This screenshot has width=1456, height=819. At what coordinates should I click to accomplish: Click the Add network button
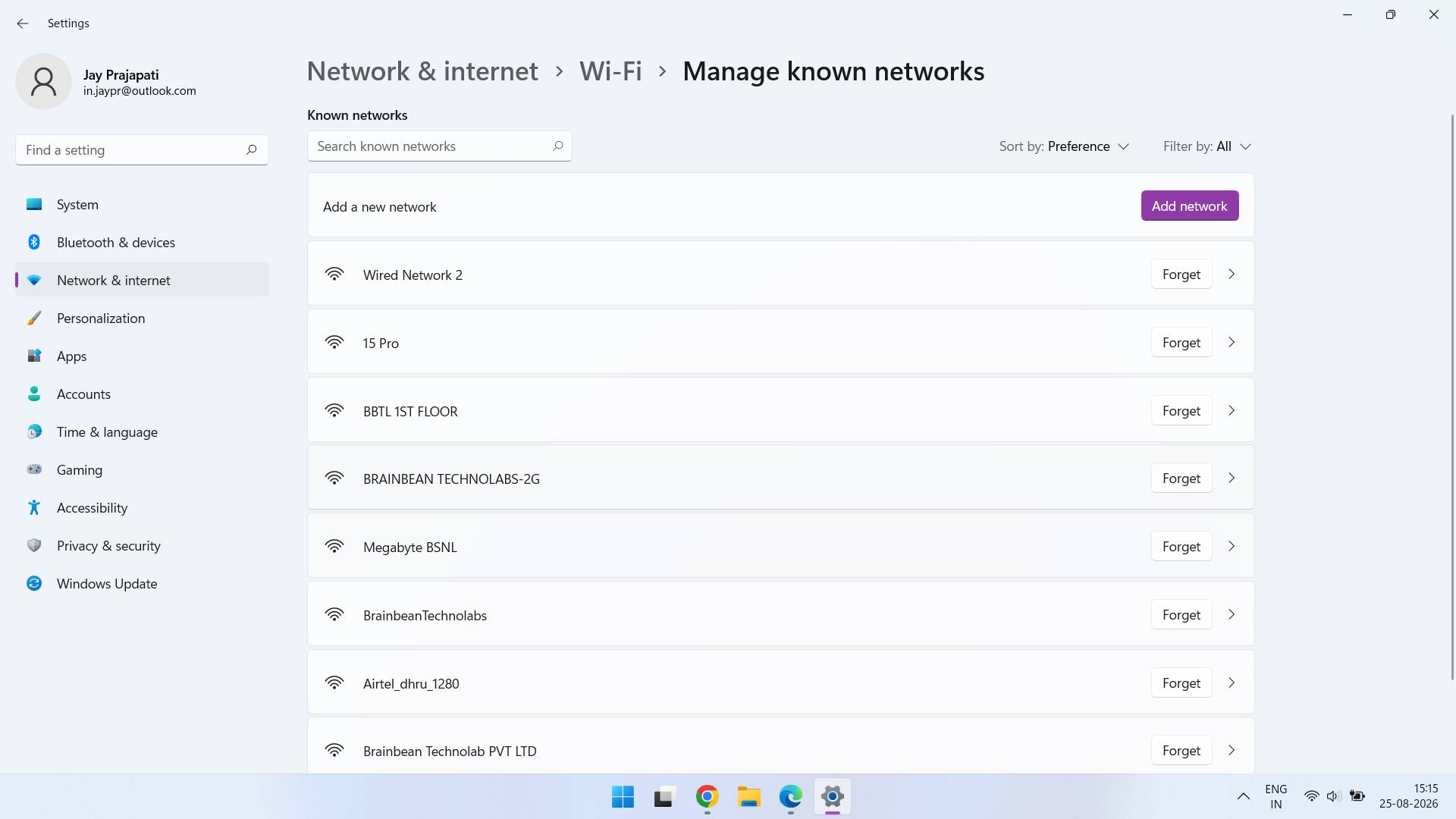point(1190,206)
